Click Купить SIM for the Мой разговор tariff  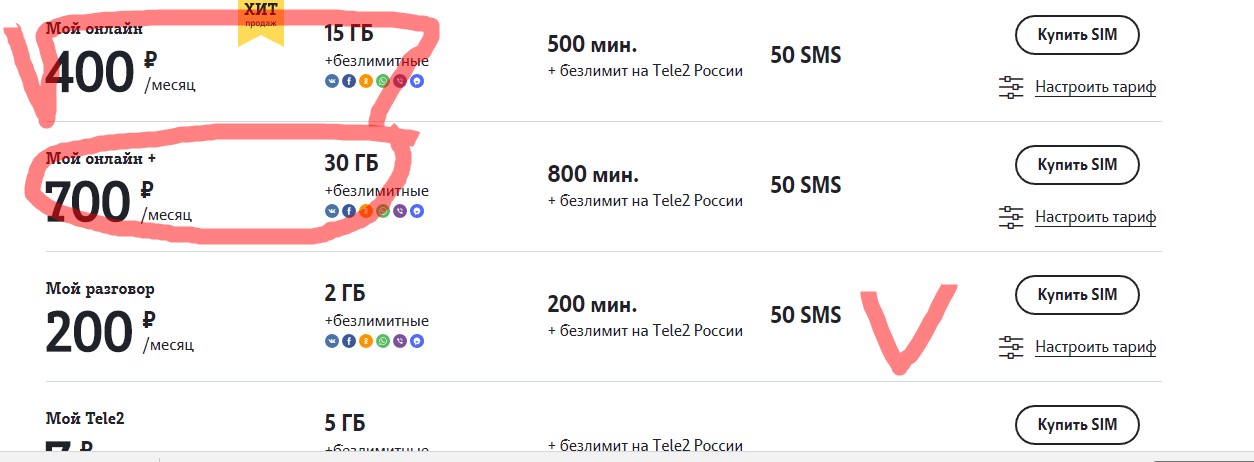pyautogui.click(x=1077, y=295)
